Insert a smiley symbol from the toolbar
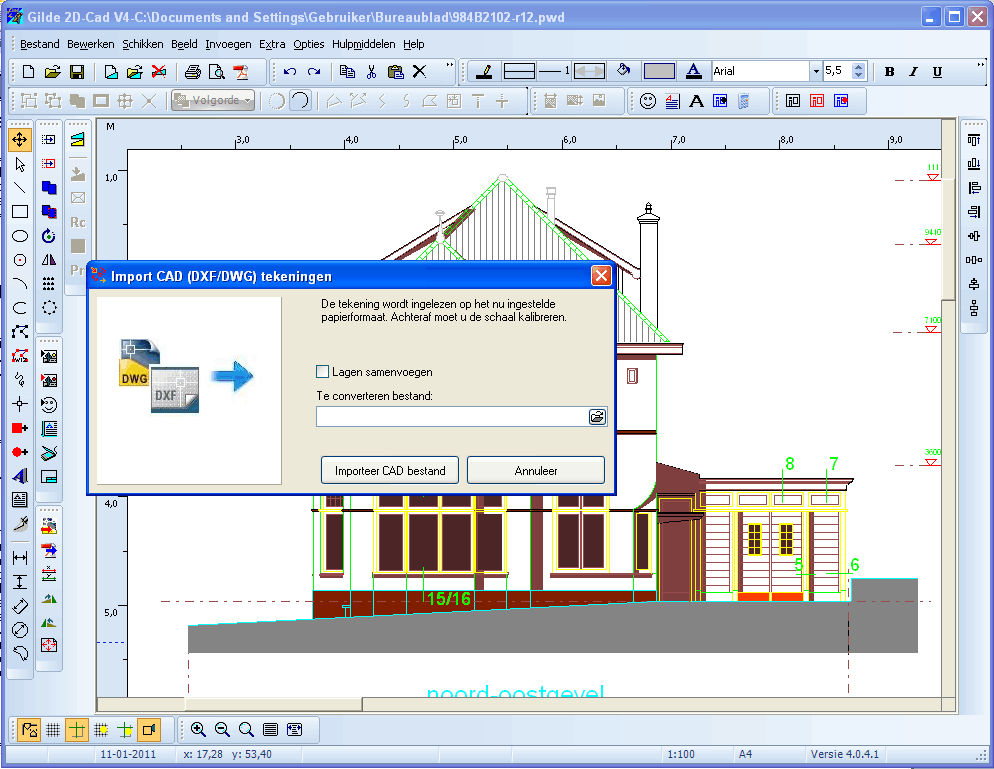The height and width of the screenshot is (769, 994). (648, 101)
